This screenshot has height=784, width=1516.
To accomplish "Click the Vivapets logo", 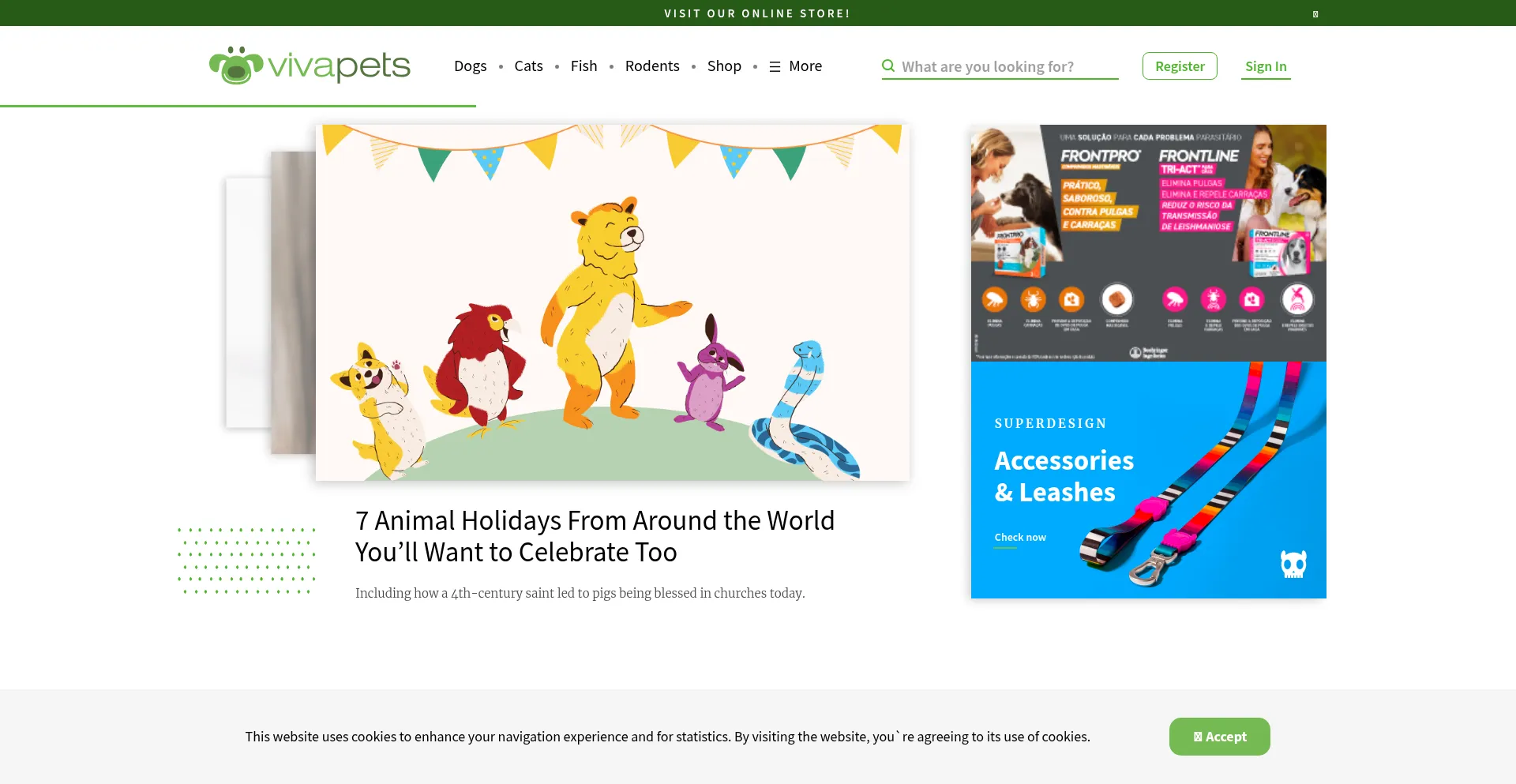I will pyautogui.click(x=310, y=65).
